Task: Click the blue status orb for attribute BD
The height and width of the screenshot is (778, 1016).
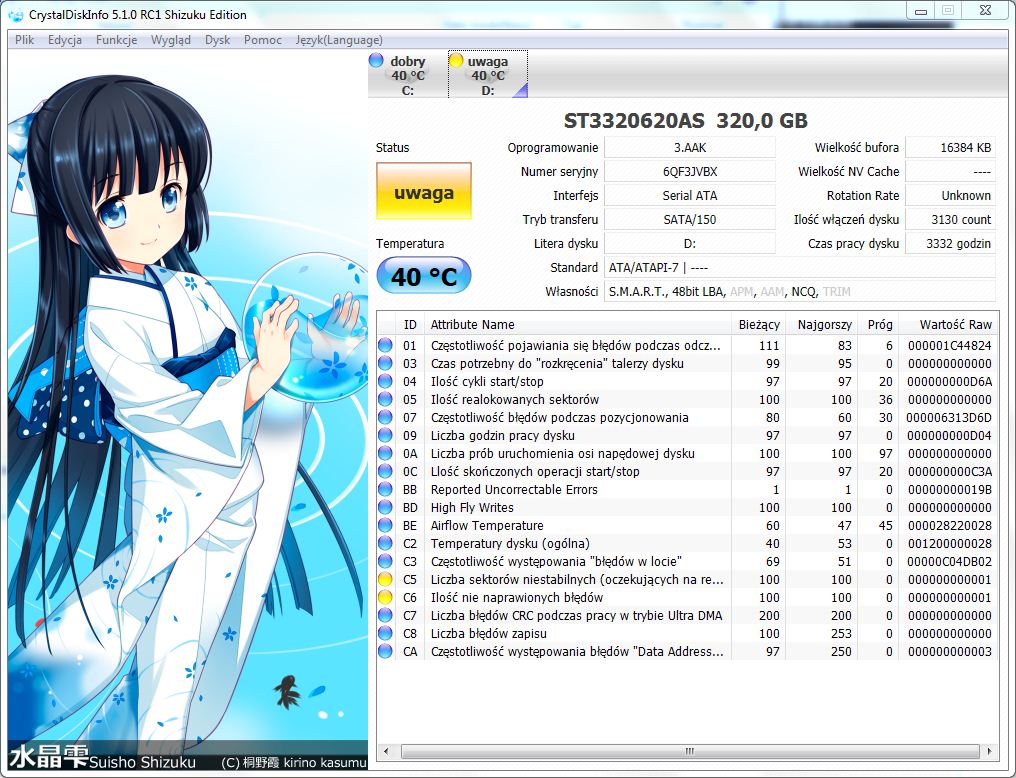Action: click(386, 507)
